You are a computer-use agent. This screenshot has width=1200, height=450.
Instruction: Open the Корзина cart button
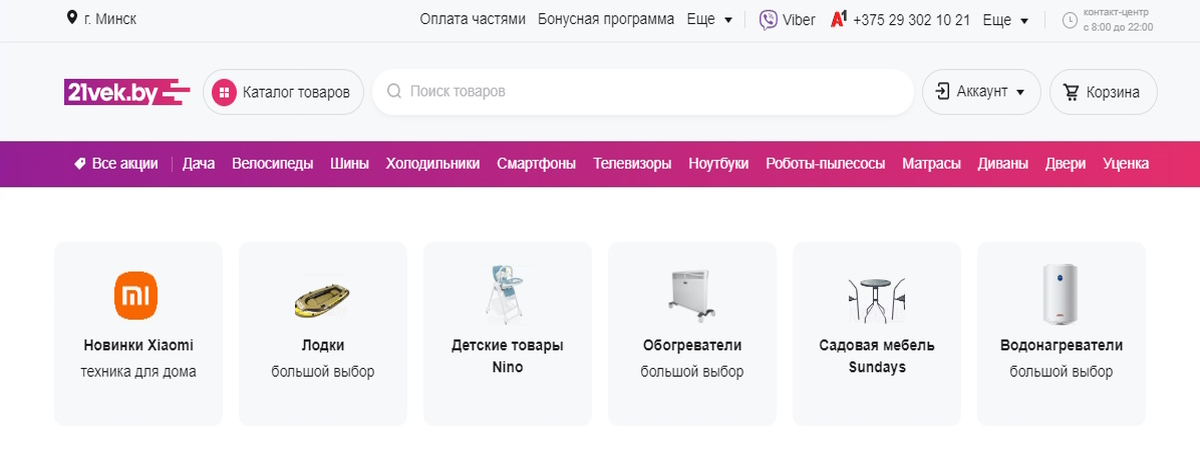click(1103, 92)
